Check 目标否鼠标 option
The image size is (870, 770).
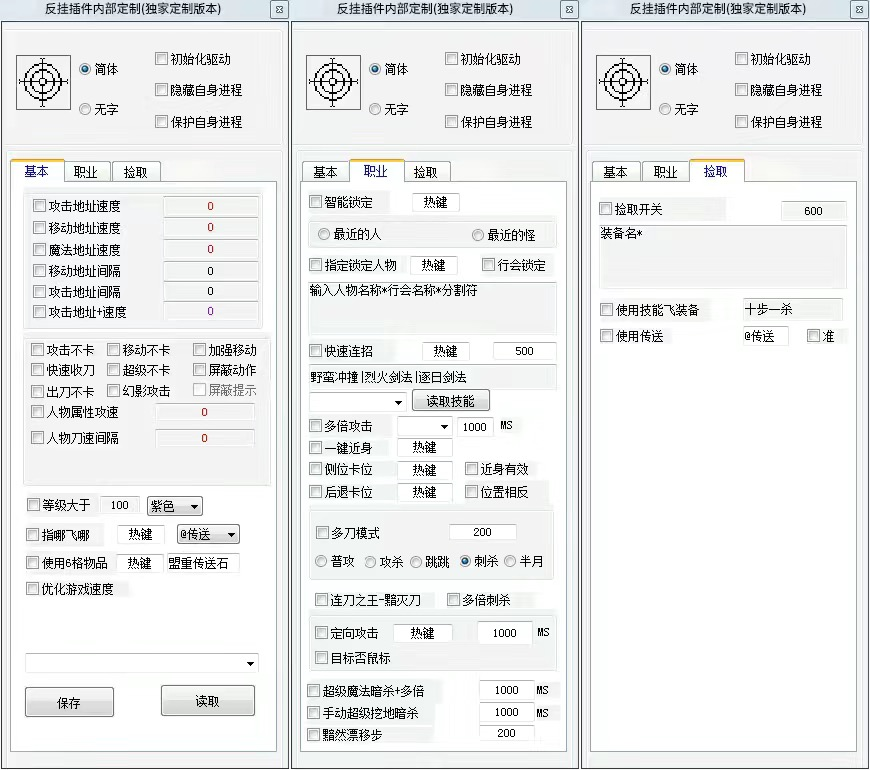click(x=321, y=657)
